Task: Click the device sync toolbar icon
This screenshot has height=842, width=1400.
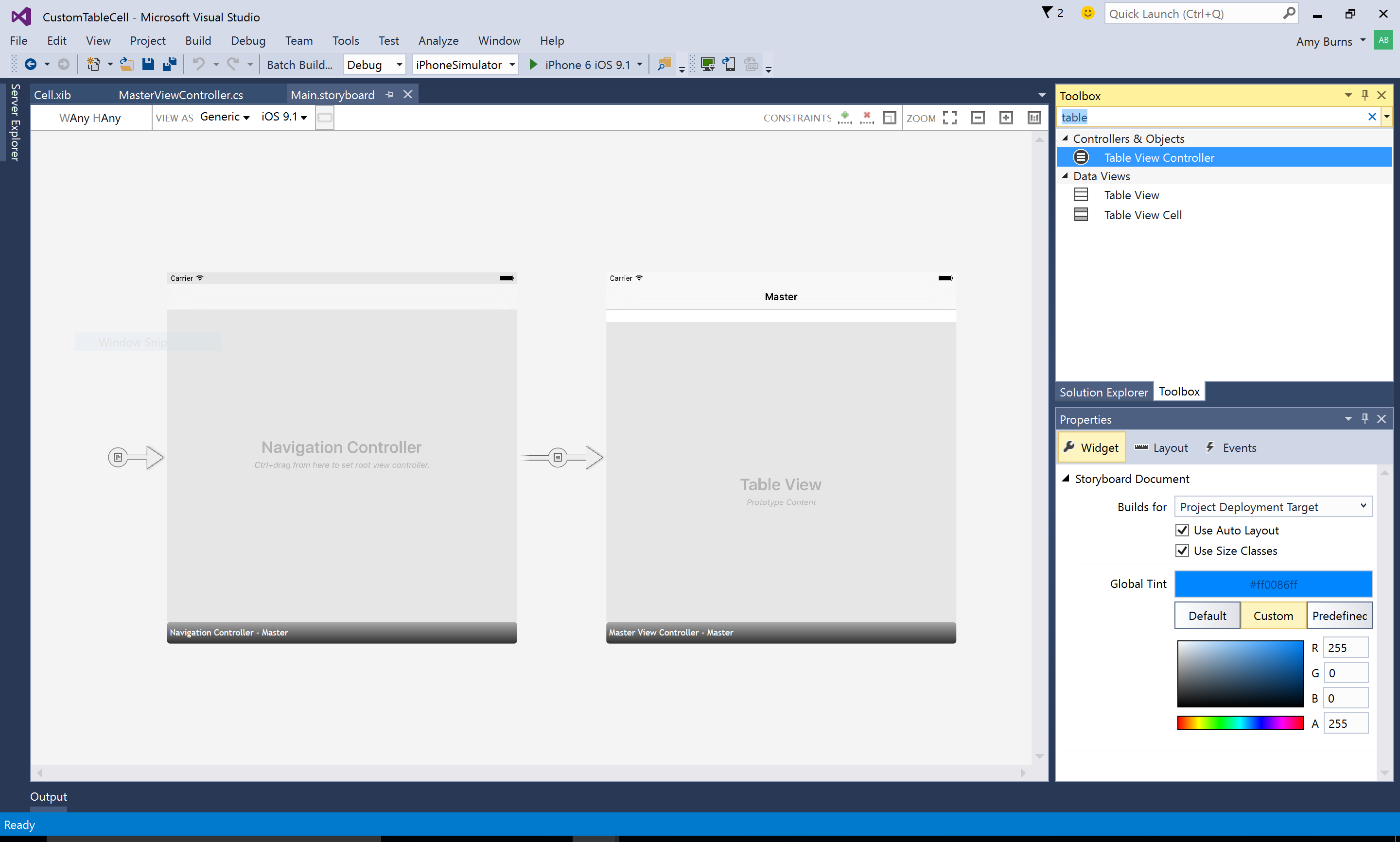Action: click(x=729, y=65)
